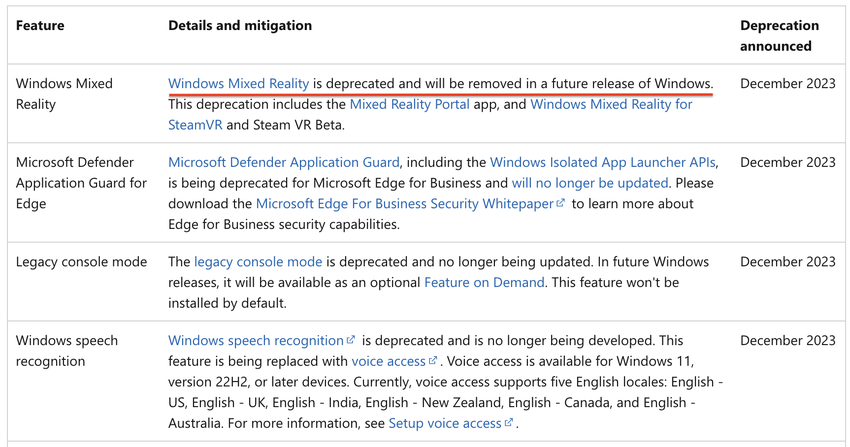Click external-link icon after Security Whitepaper
The width and height of the screenshot is (850, 447).
point(561,204)
